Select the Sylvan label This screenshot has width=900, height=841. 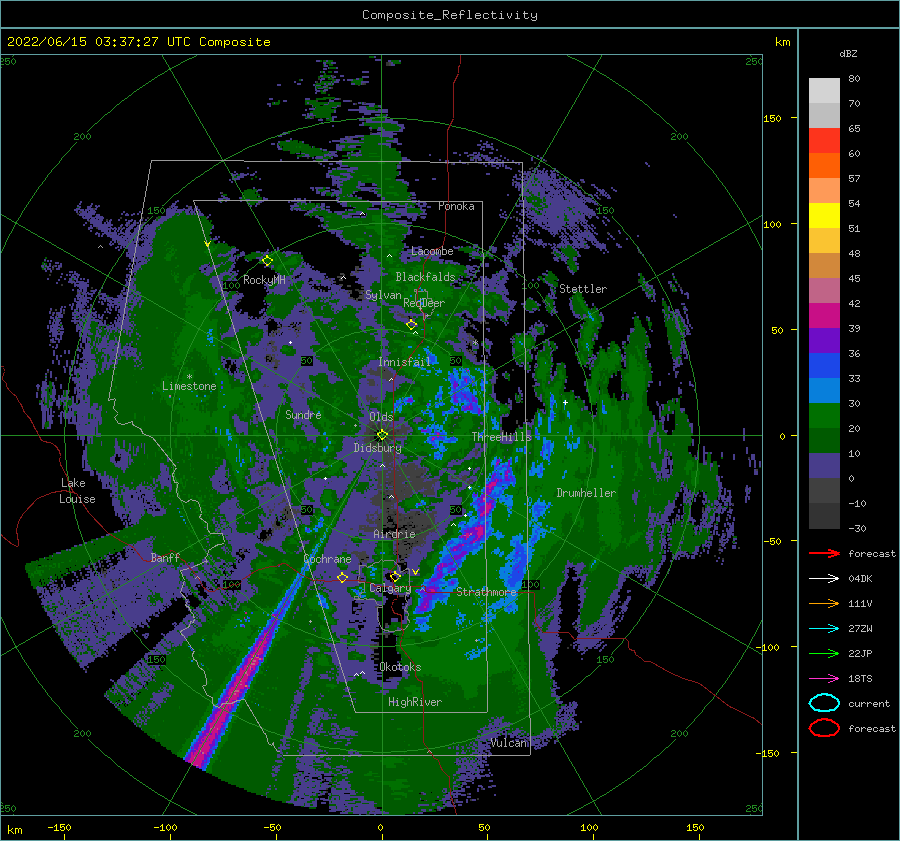click(x=383, y=295)
